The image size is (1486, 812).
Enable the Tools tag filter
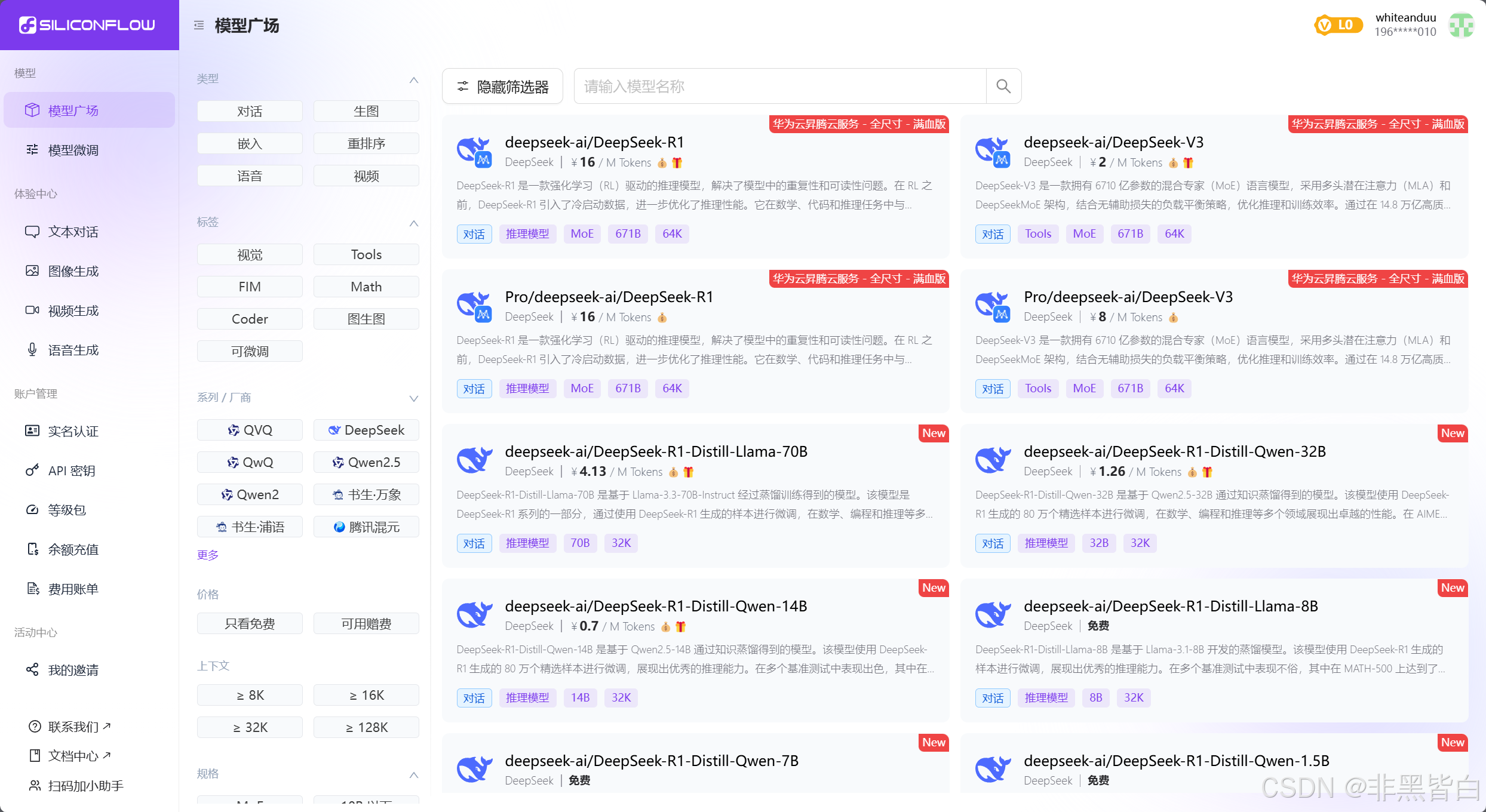coord(366,254)
